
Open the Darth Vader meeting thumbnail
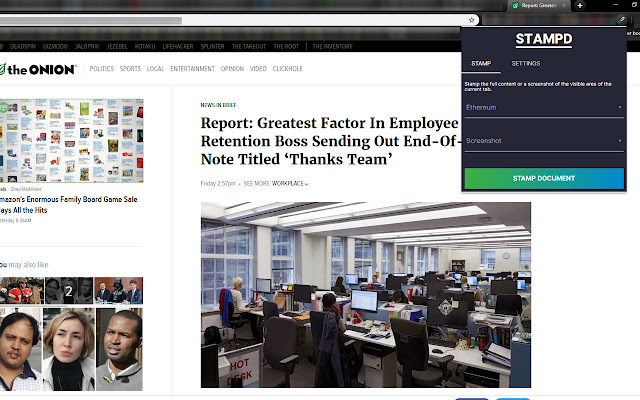coord(118,291)
